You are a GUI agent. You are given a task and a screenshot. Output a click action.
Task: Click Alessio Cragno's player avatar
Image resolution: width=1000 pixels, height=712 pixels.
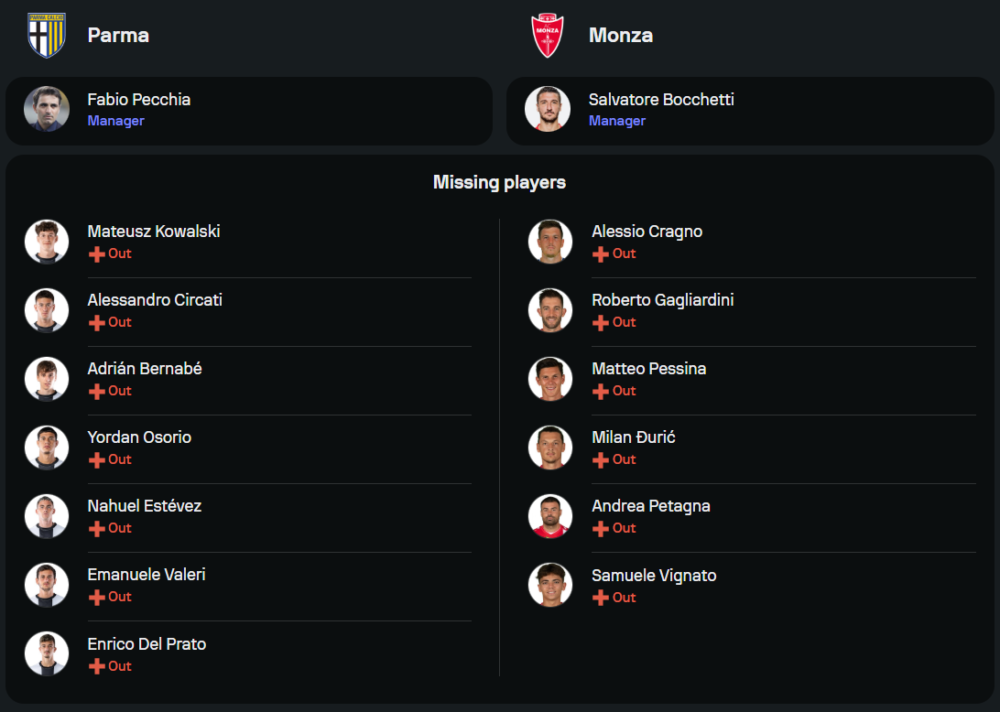coord(551,242)
